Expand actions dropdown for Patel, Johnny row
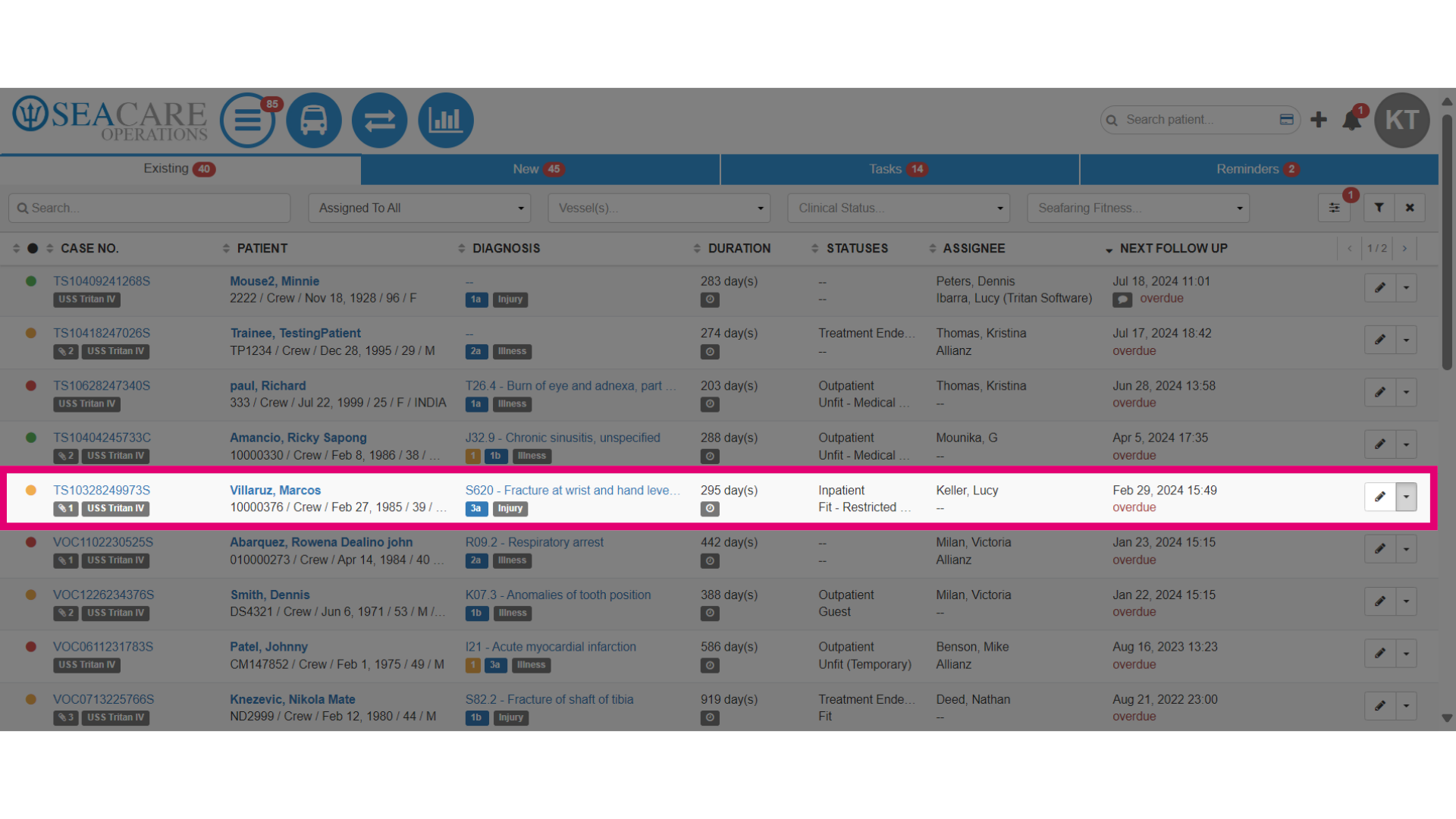Screen dimensions: 1456x819 point(1407,654)
